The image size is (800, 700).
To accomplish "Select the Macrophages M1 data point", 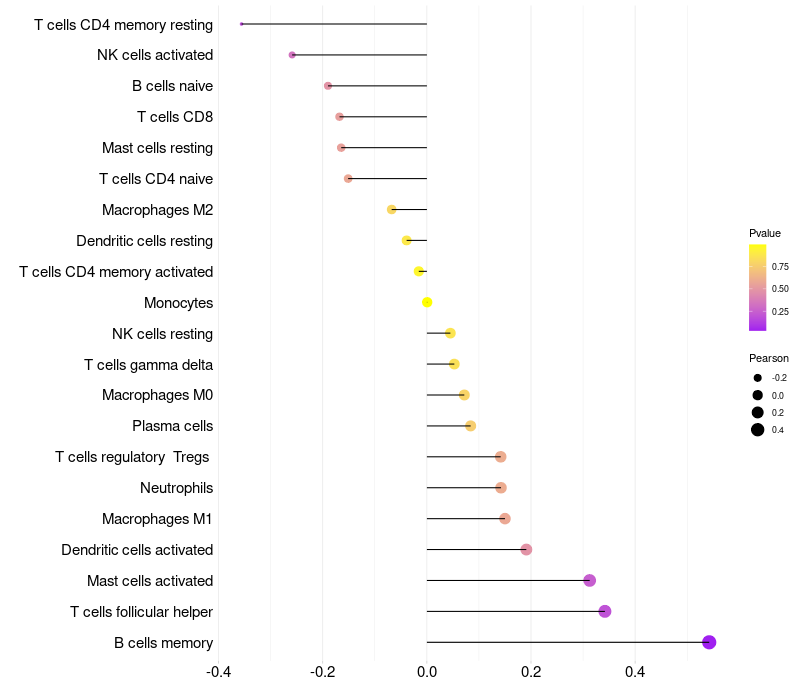I will coord(505,518).
